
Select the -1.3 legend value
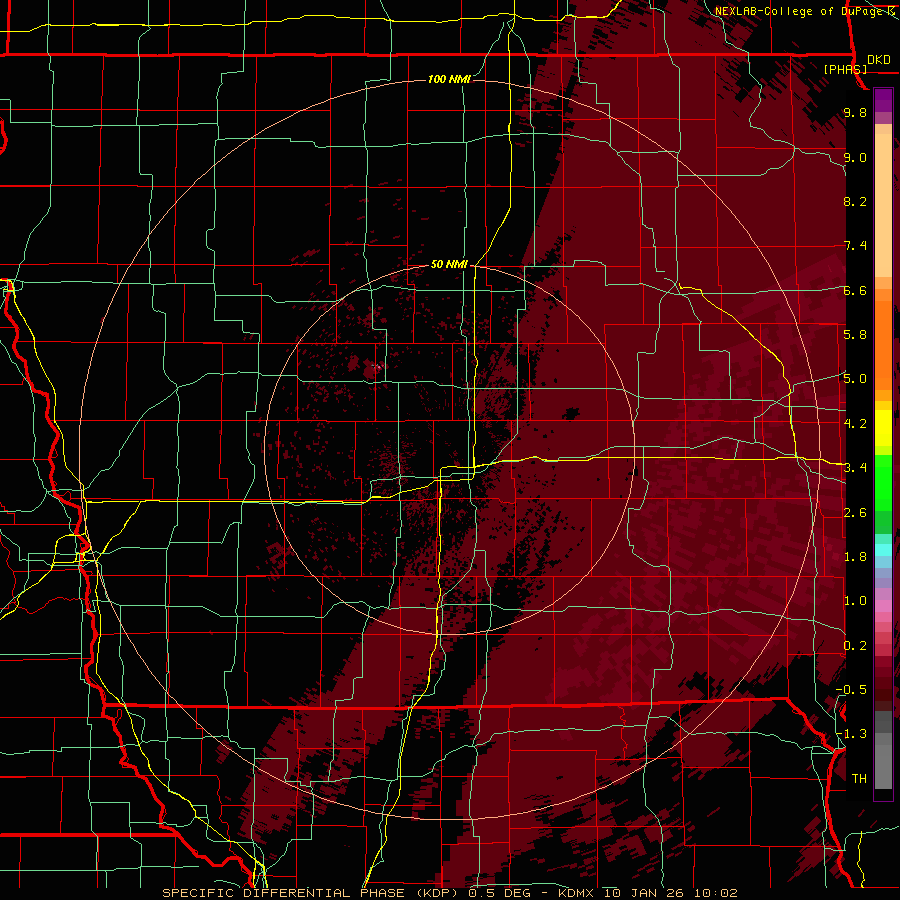(x=851, y=734)
